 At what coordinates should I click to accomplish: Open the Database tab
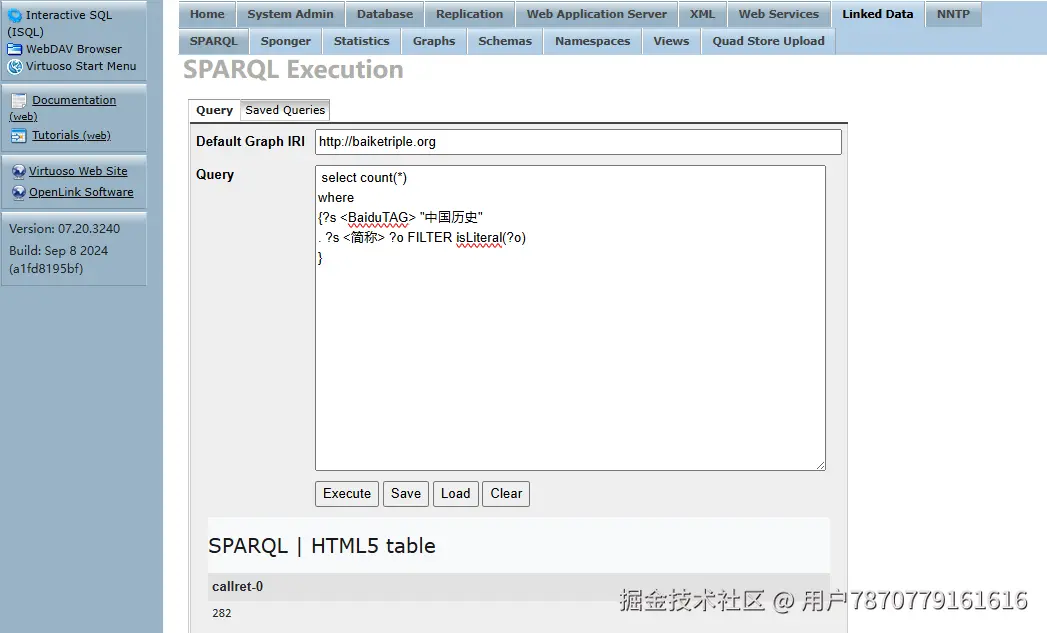coord(385,14)
